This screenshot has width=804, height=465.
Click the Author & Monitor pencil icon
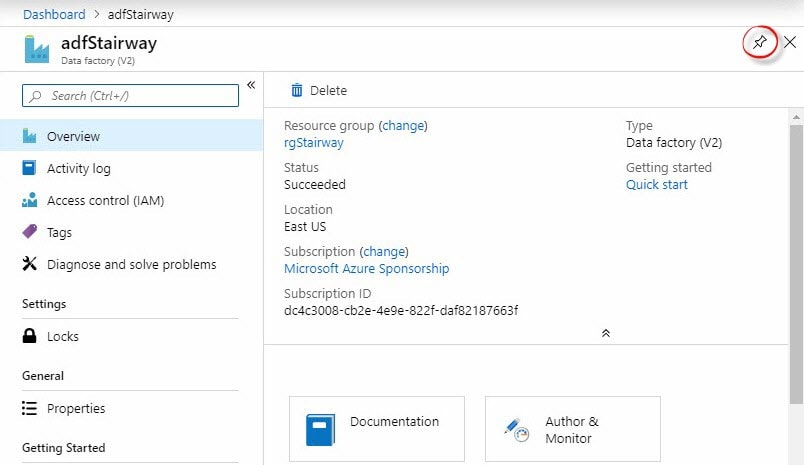[516, 430]
